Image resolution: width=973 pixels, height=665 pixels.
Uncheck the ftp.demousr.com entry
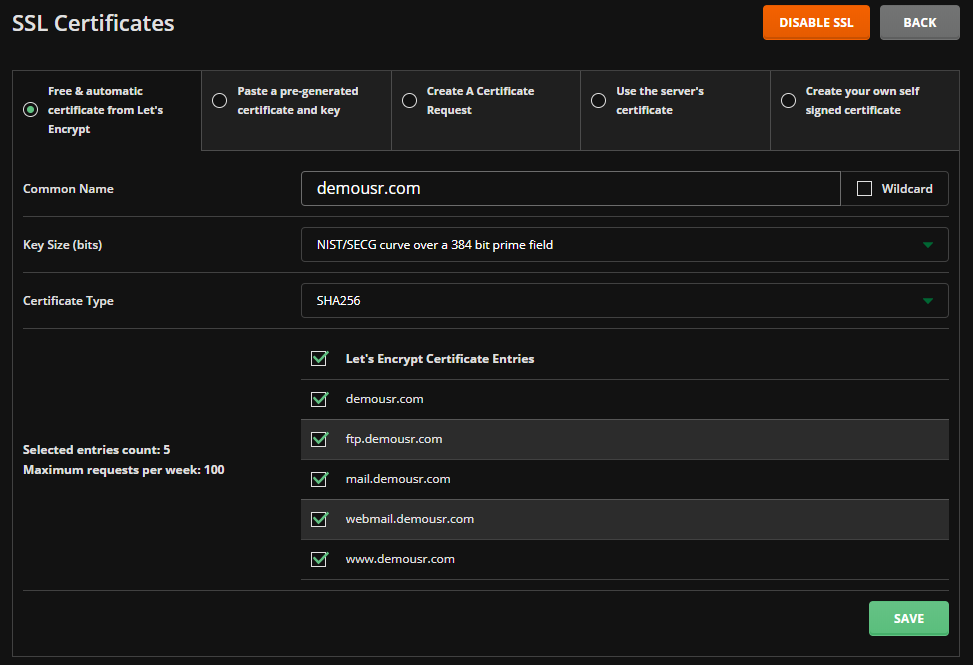pos(320,439)
